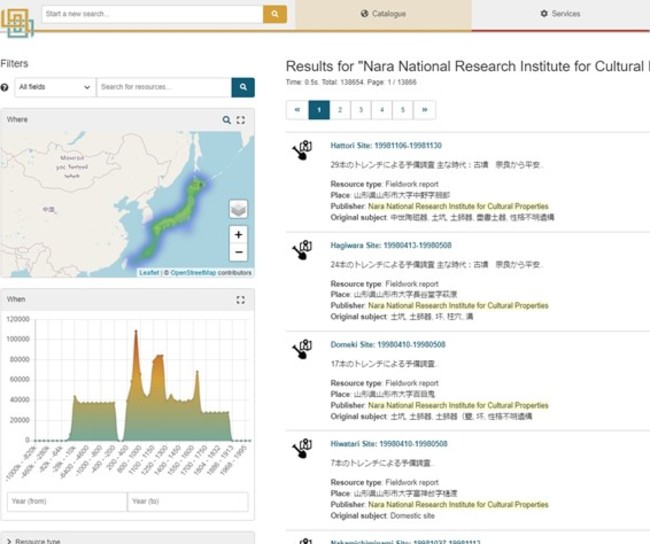Go to next results page arrow
The image size is (650, 545).
click(x=424, y=110)
